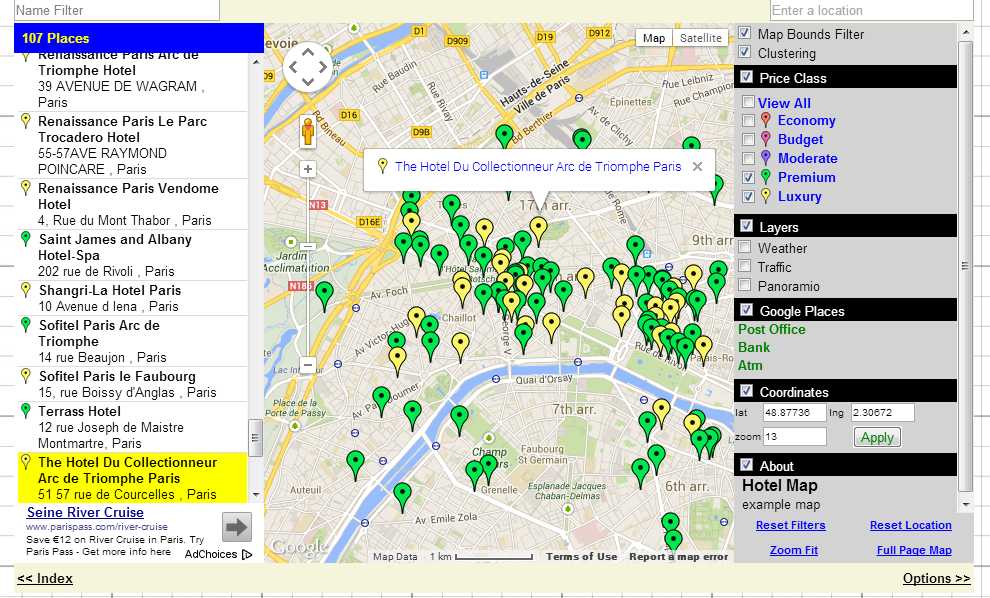The image size is (990, 598).
Task: Open the Options link
Action: (x=936, y=578)
